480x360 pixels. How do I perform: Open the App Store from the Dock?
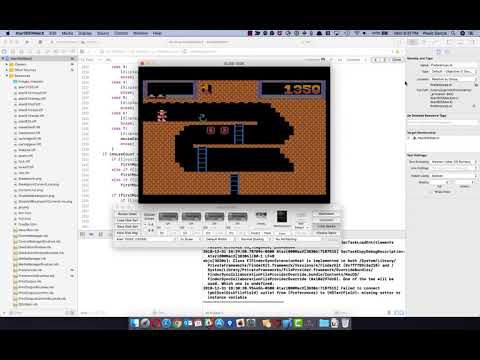(219, 323)
